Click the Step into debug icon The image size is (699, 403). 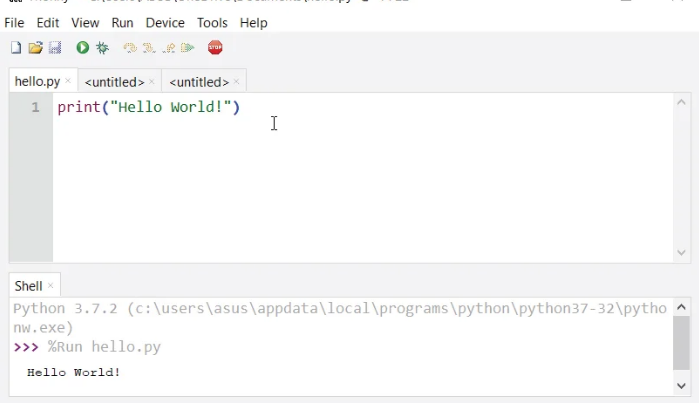149,48
